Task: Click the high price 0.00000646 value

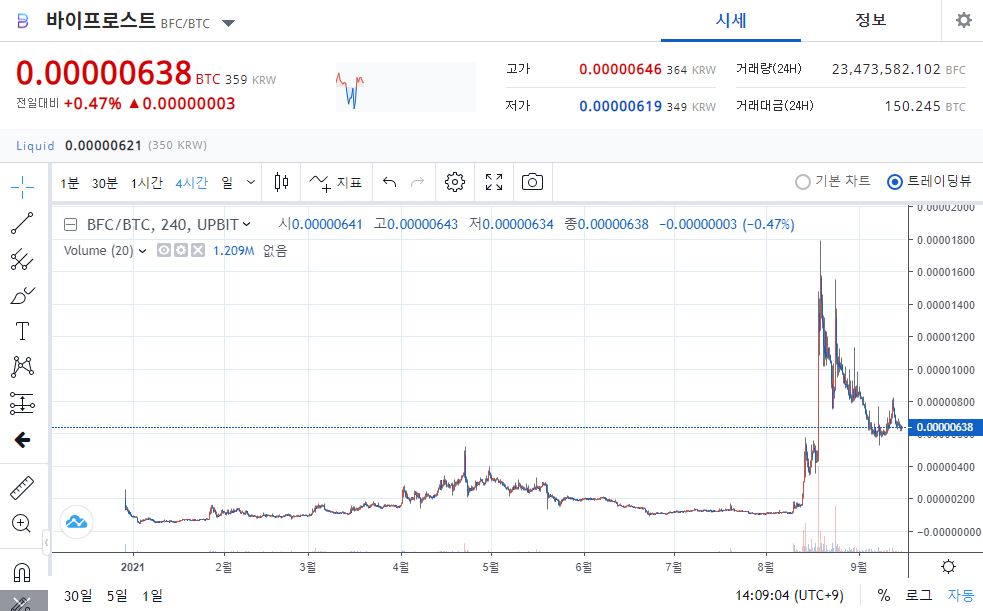Action: click(x=620, y=69)
